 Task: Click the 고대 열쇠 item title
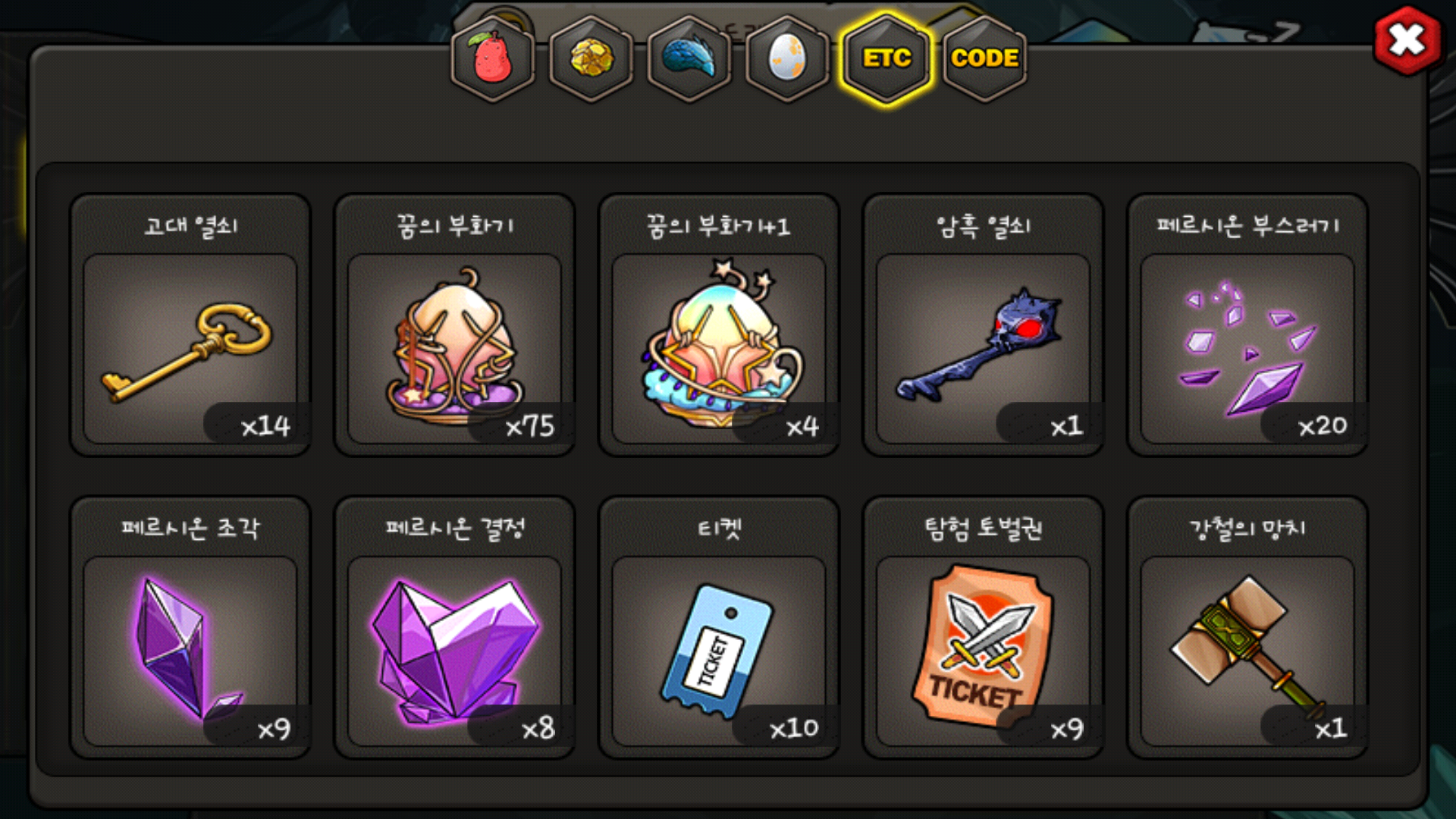click(x=191, y=226)
